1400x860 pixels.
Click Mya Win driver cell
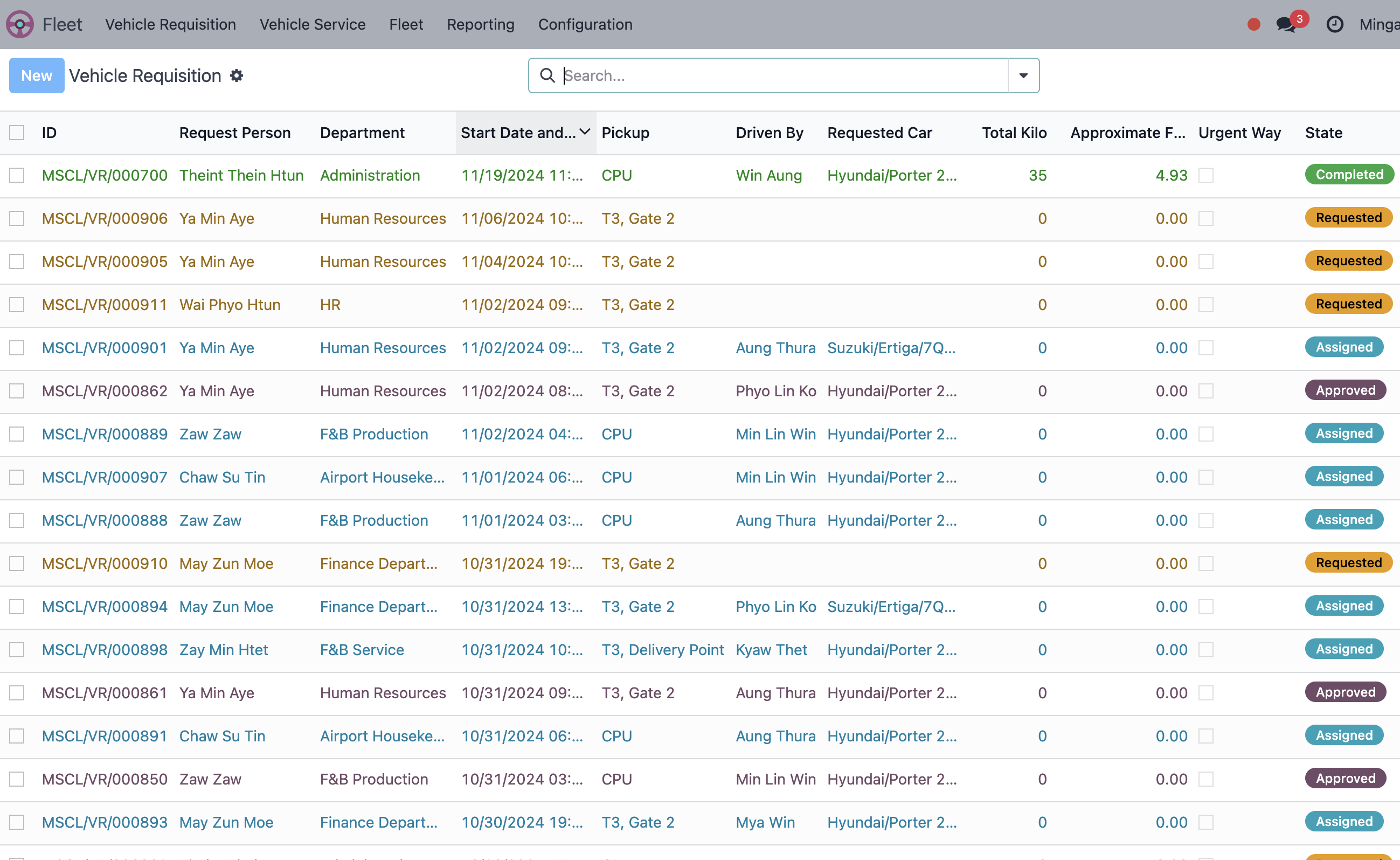pos(765,822)
